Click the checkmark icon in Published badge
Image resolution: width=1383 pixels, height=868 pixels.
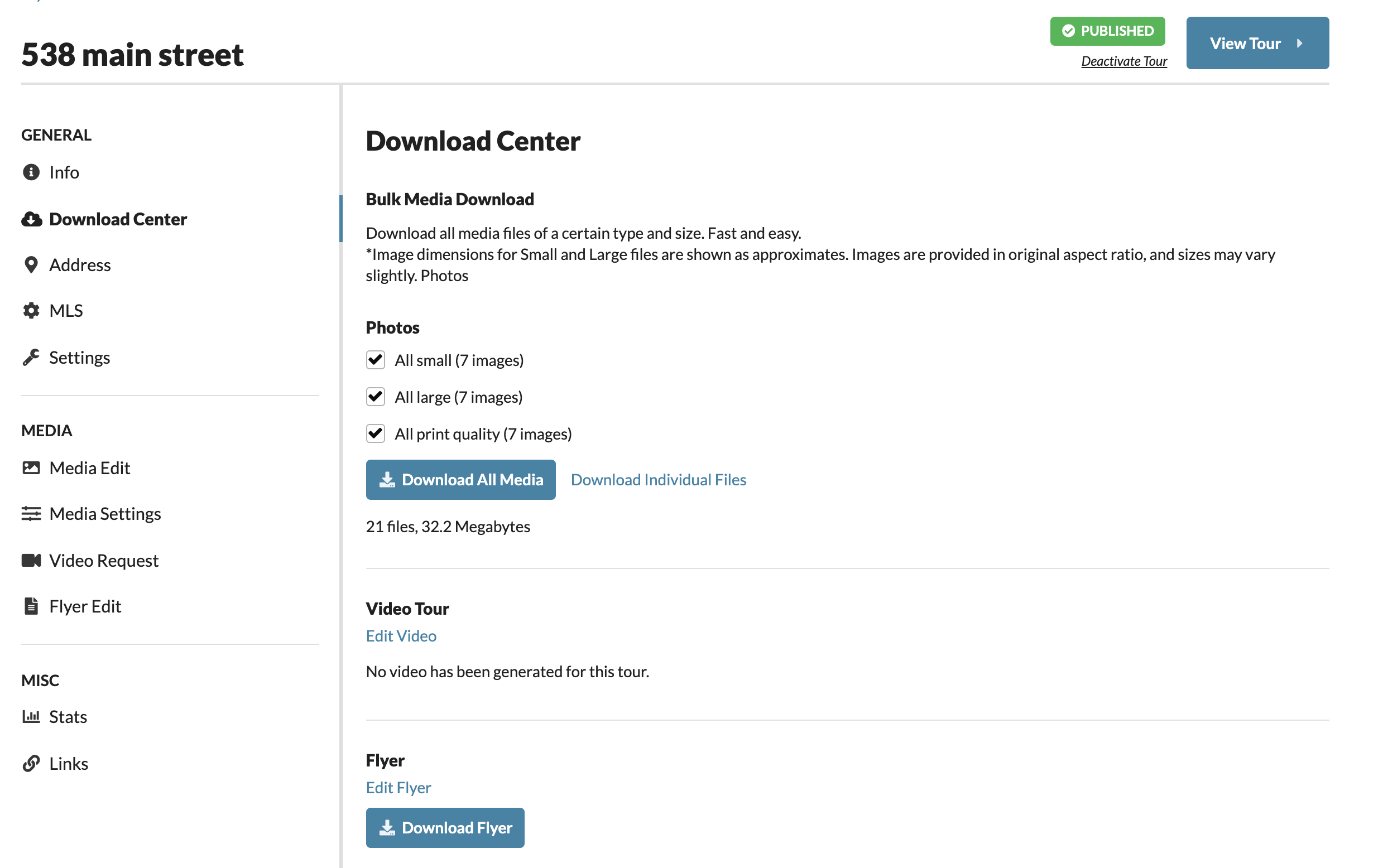pyautogui.click(x=1068, y=31)
